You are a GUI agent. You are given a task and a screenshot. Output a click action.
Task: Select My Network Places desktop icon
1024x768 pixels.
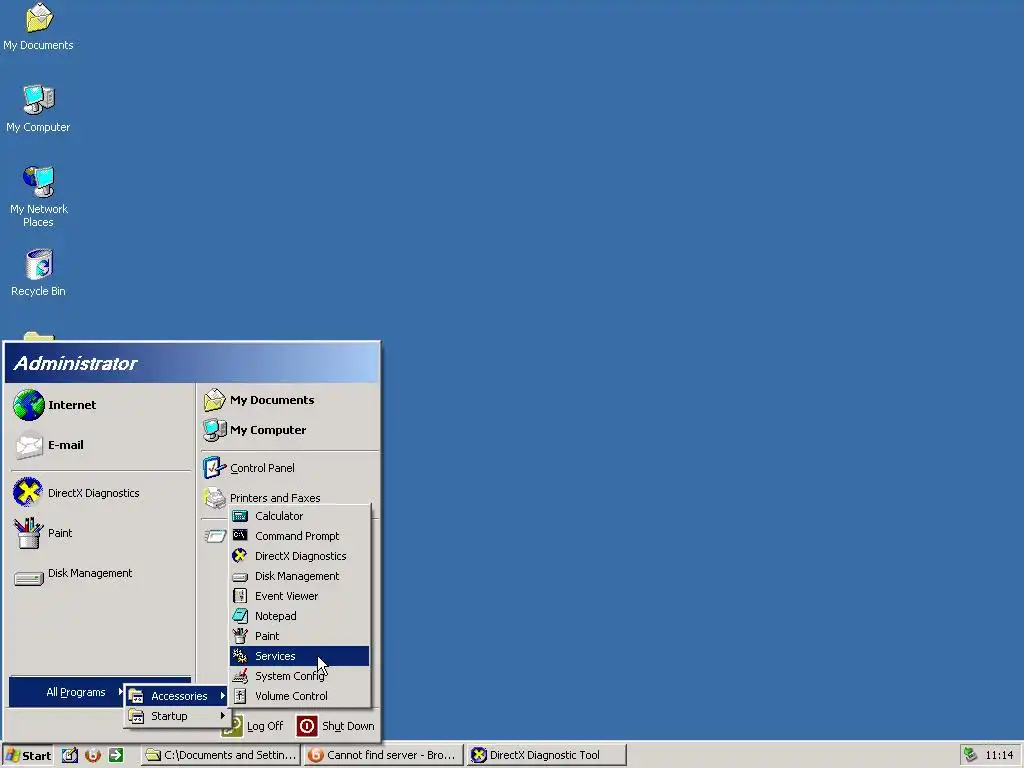point(39,196)
